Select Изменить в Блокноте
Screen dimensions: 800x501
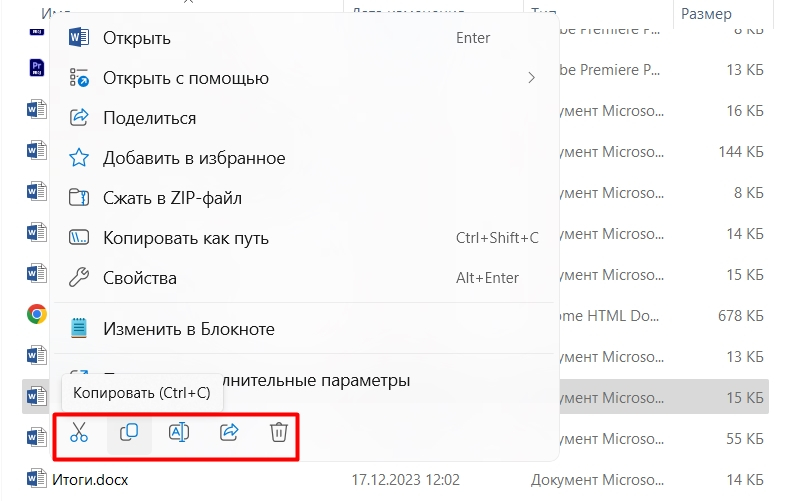coord(188,328)
